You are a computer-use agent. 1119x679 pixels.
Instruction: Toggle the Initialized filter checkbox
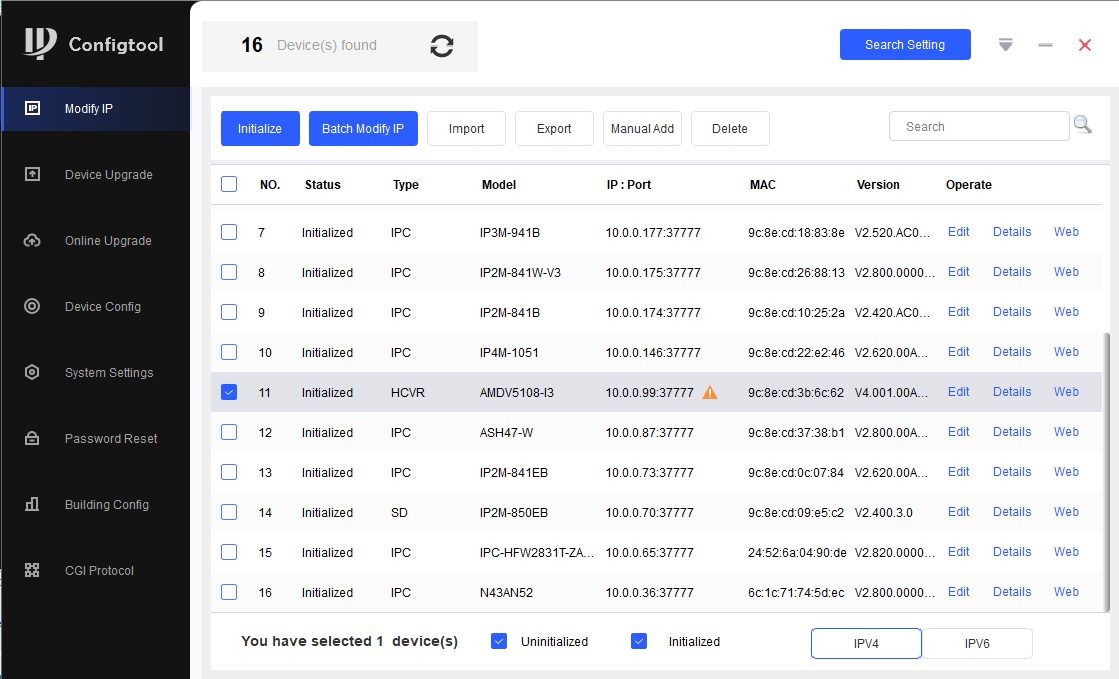639,641
